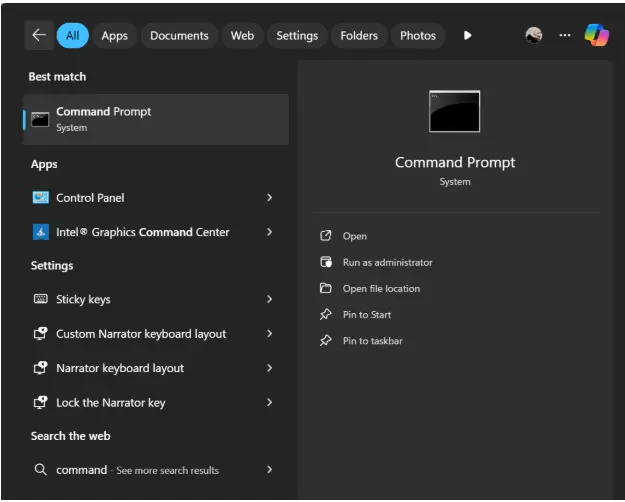Expand the Narrator keyboard layout chevron
This screenshot has height=502, width=625.
click(269, 368)
